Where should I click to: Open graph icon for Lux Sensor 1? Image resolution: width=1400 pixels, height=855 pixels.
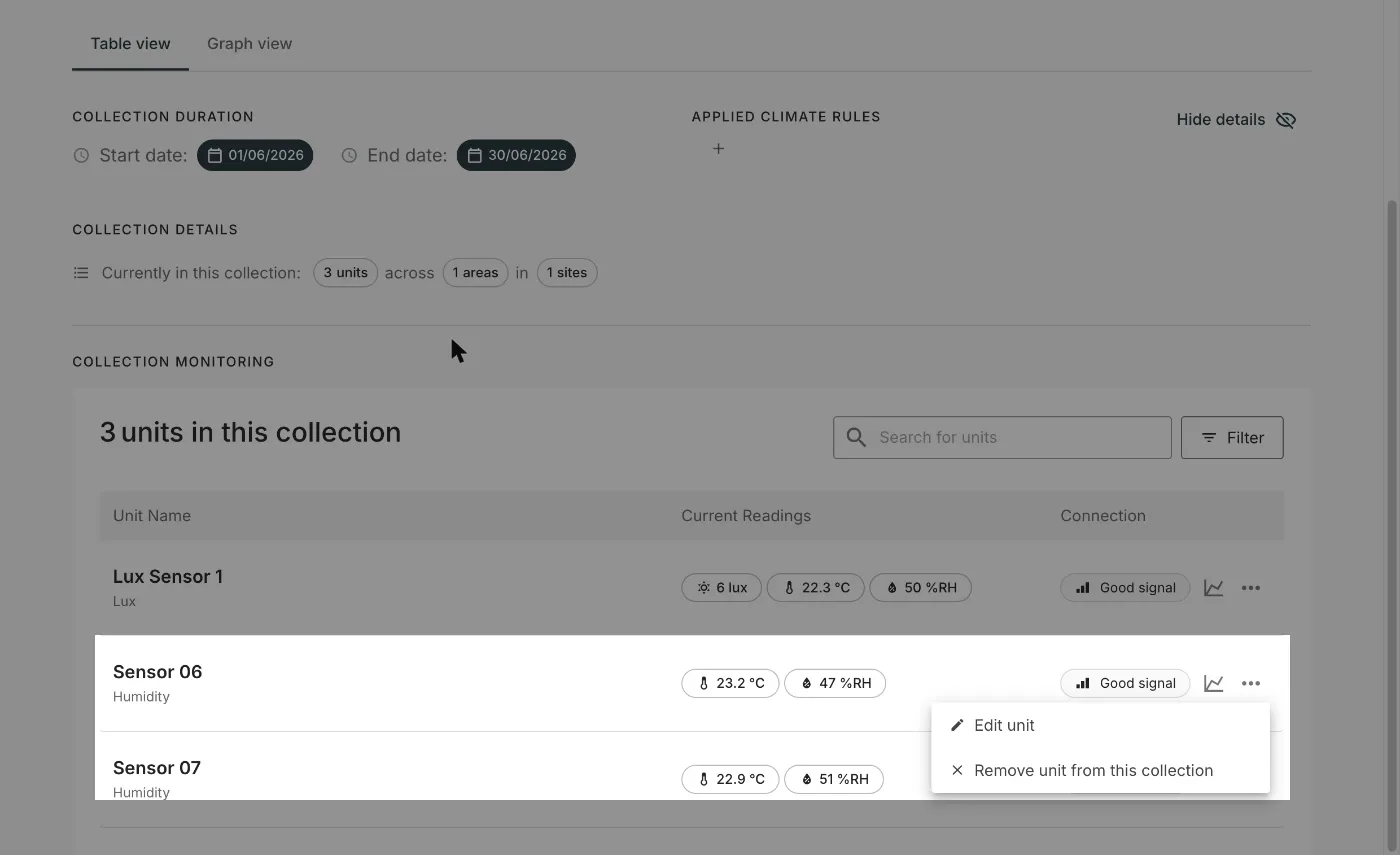(x=1213, y=588)
